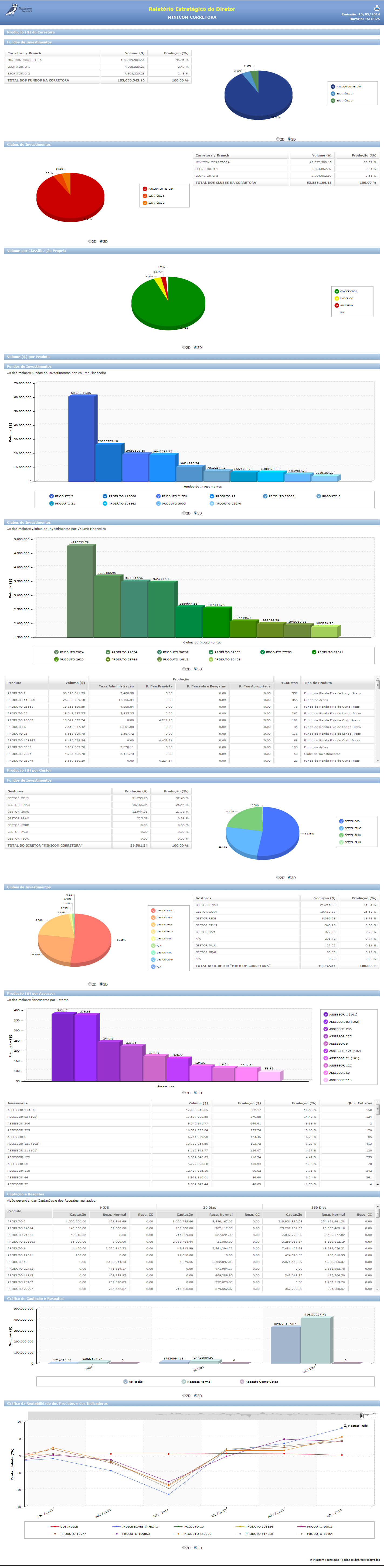The image size is (384, 1568).
Task: Click the print icon in the header
Action: [376, 8]
